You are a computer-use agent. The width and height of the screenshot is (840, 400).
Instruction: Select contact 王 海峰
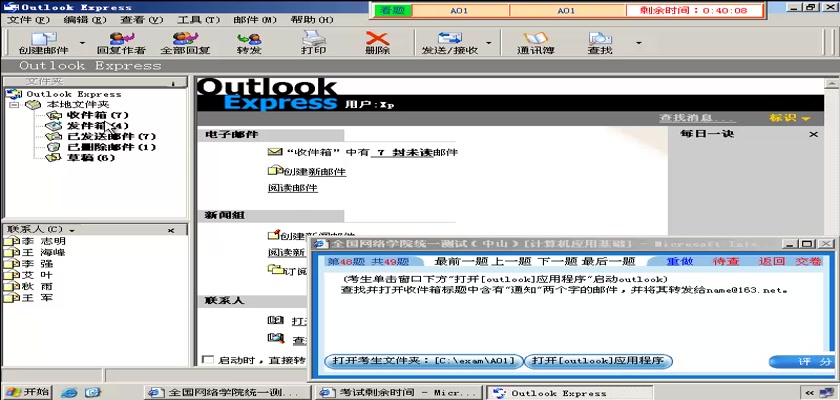coord(43,253)
